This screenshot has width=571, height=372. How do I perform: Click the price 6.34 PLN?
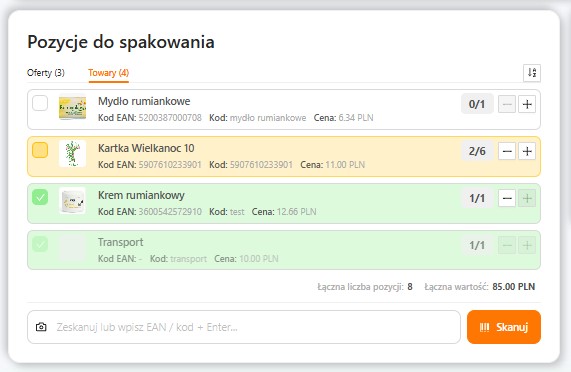pyautogui.click(x=356, y=118)
